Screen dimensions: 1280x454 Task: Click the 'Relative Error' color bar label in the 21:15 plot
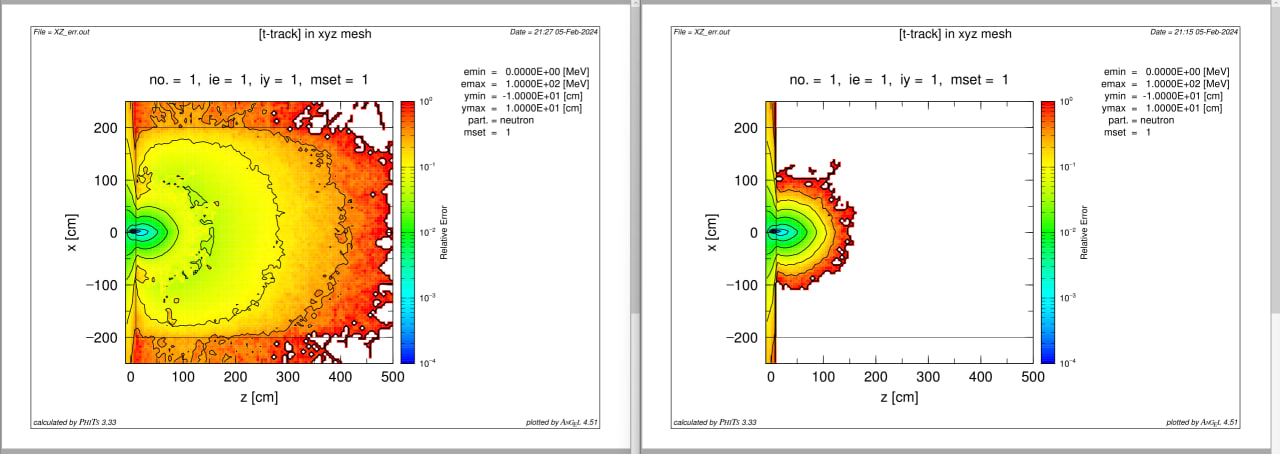1086,232
